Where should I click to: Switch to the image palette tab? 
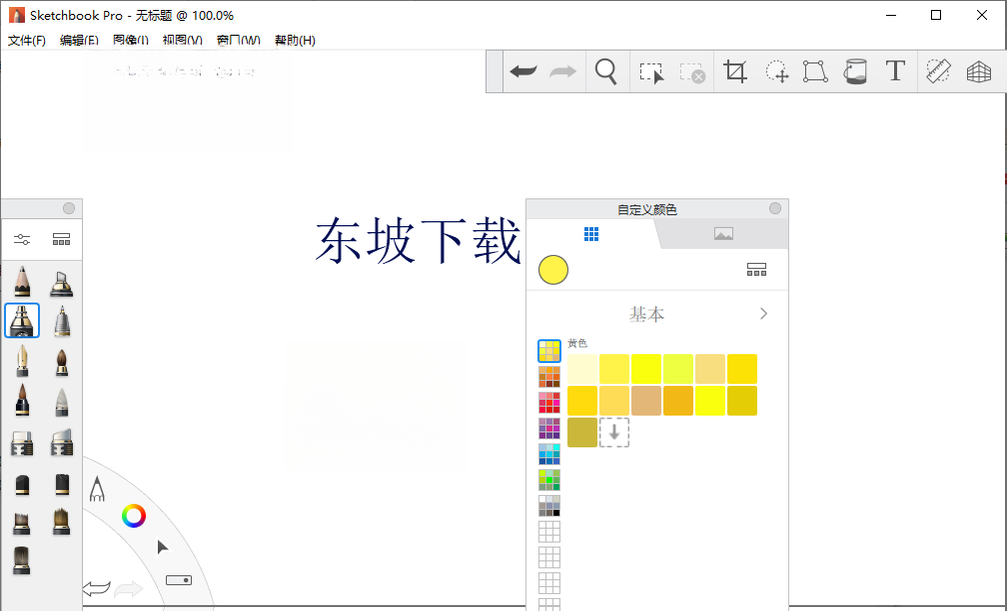coord(723,234)
